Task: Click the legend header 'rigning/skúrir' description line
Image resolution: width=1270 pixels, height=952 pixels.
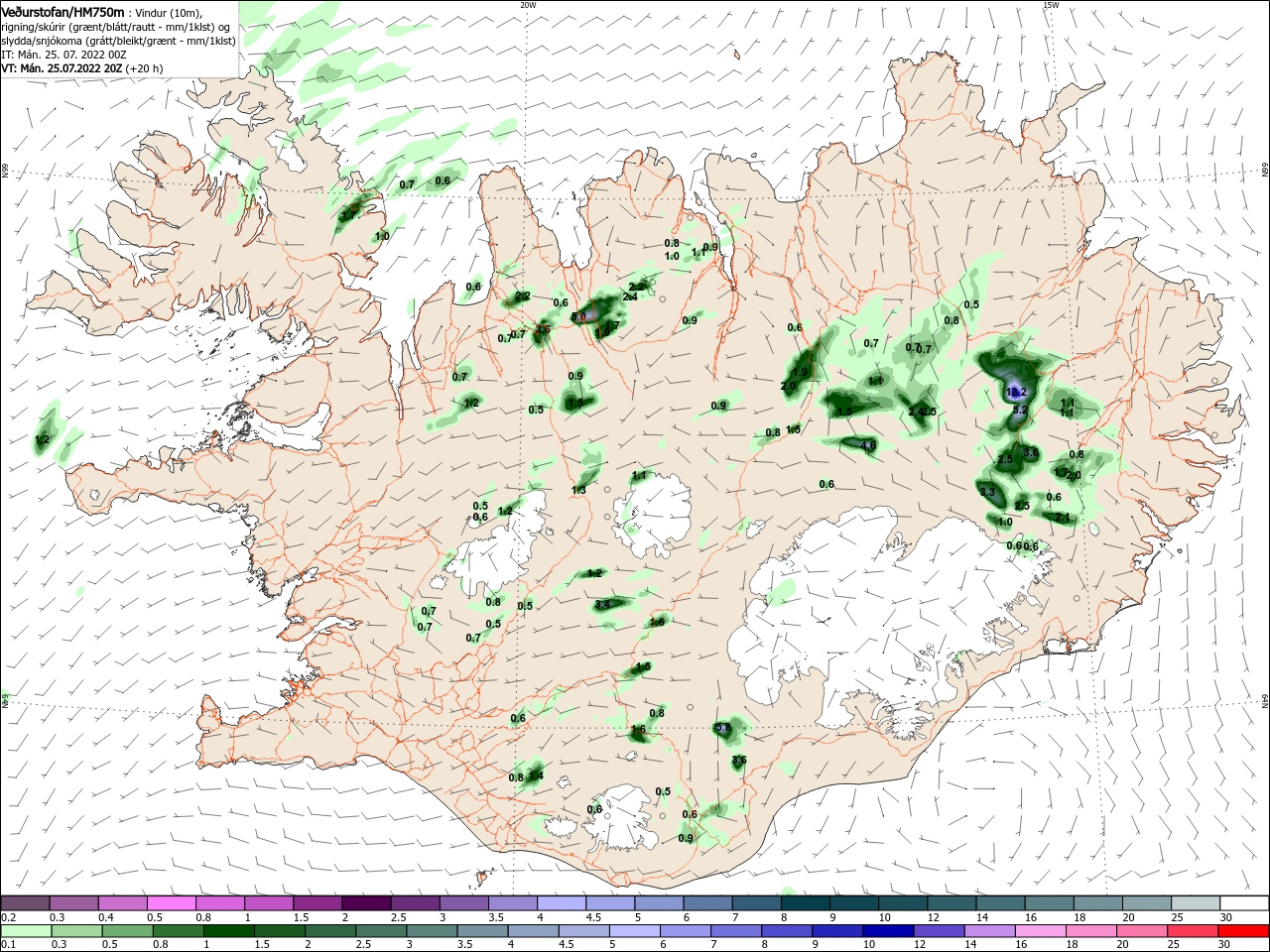Action: pos(115,27)
